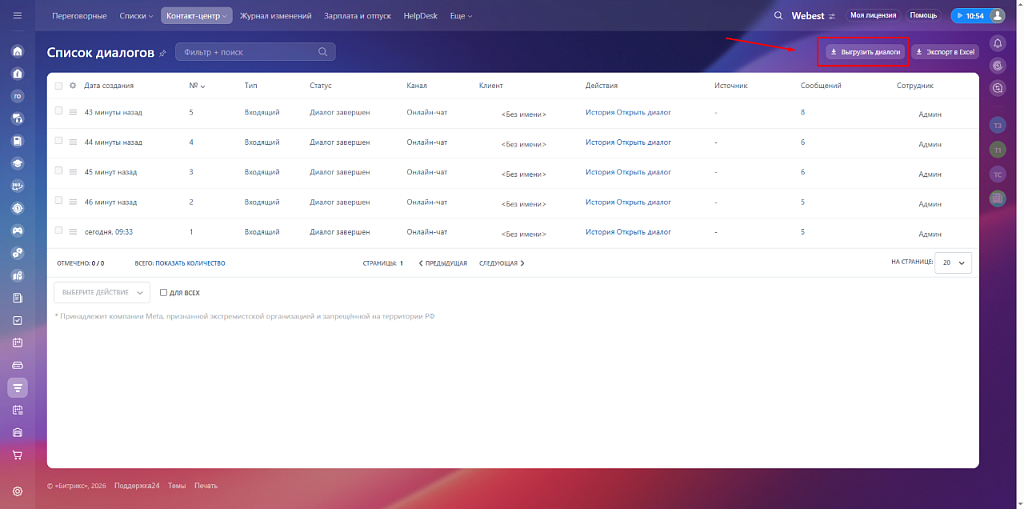Click the "Показать количество" link
This screenshot has height=509, width=1024.
click(x=190, y=263)
